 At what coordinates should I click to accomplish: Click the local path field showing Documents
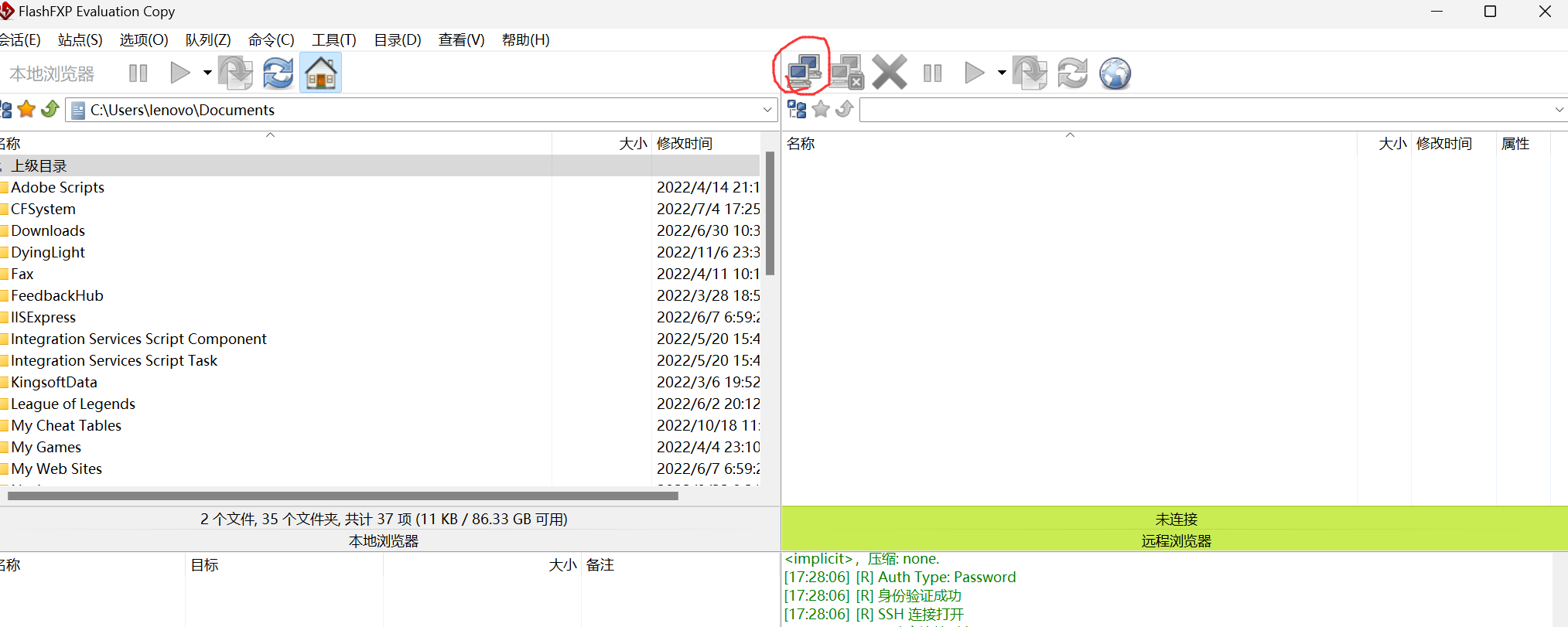422,110
